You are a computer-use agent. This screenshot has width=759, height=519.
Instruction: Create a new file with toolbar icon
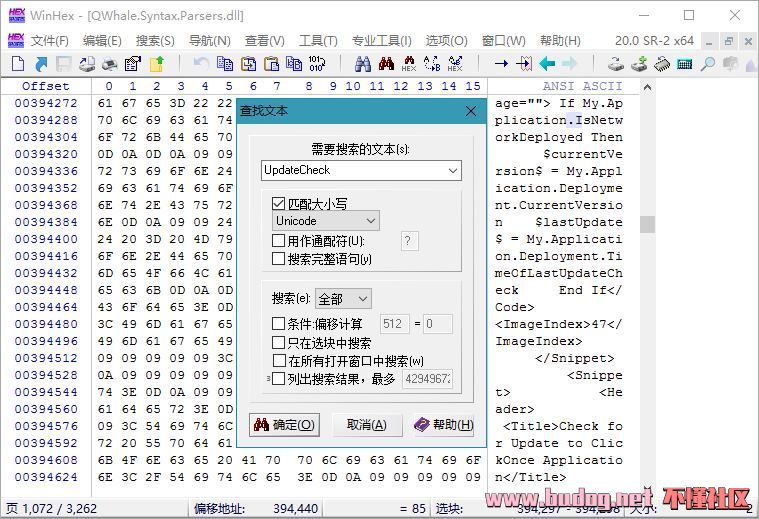[x=18, y=63]
